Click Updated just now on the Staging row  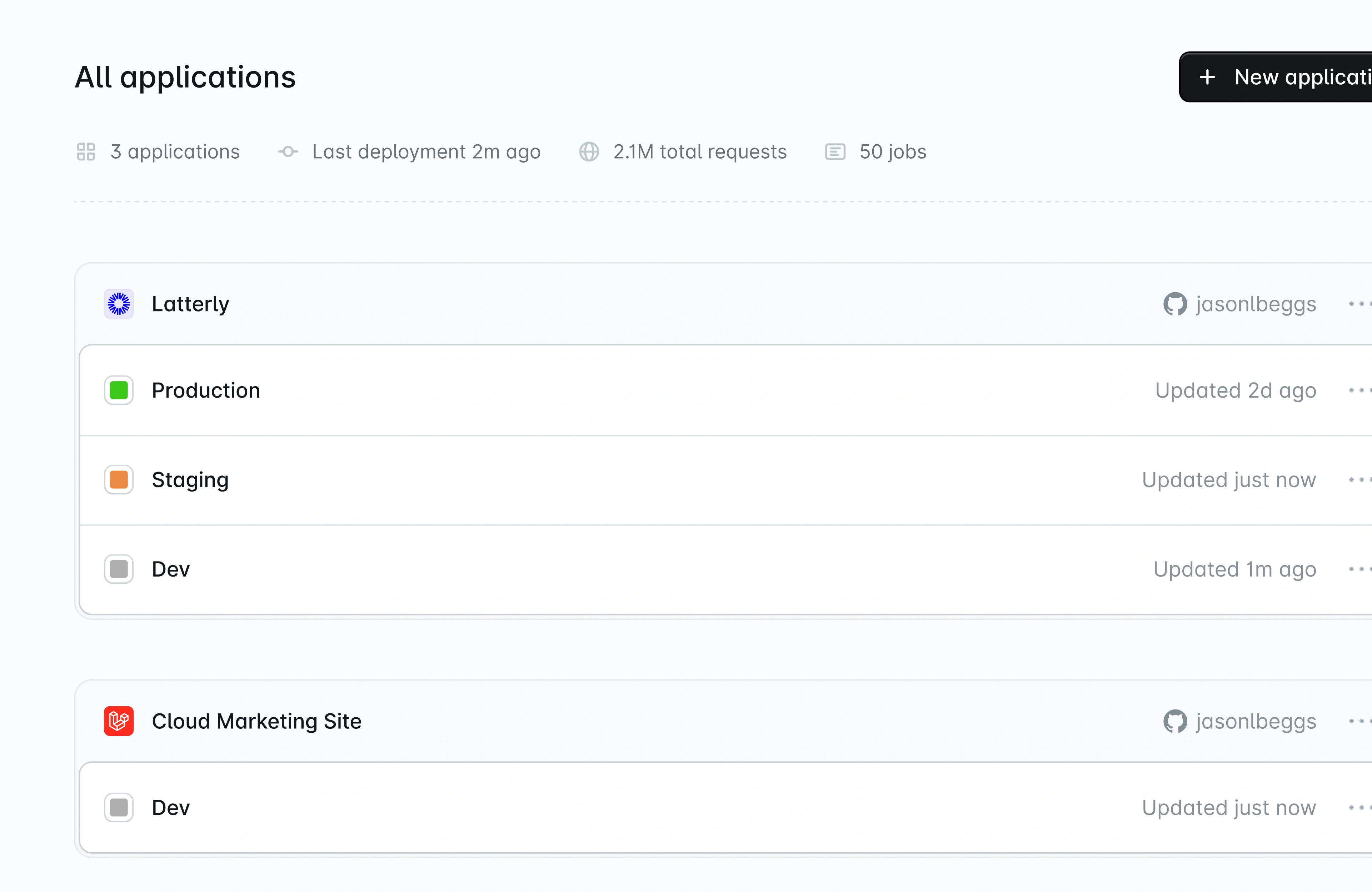[x=1229, y=480]
